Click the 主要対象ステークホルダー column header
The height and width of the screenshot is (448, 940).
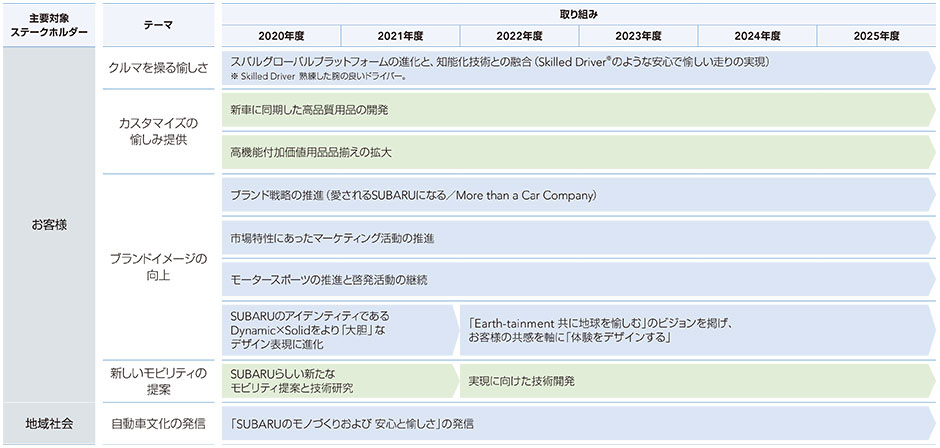click(x=49, y=25)
